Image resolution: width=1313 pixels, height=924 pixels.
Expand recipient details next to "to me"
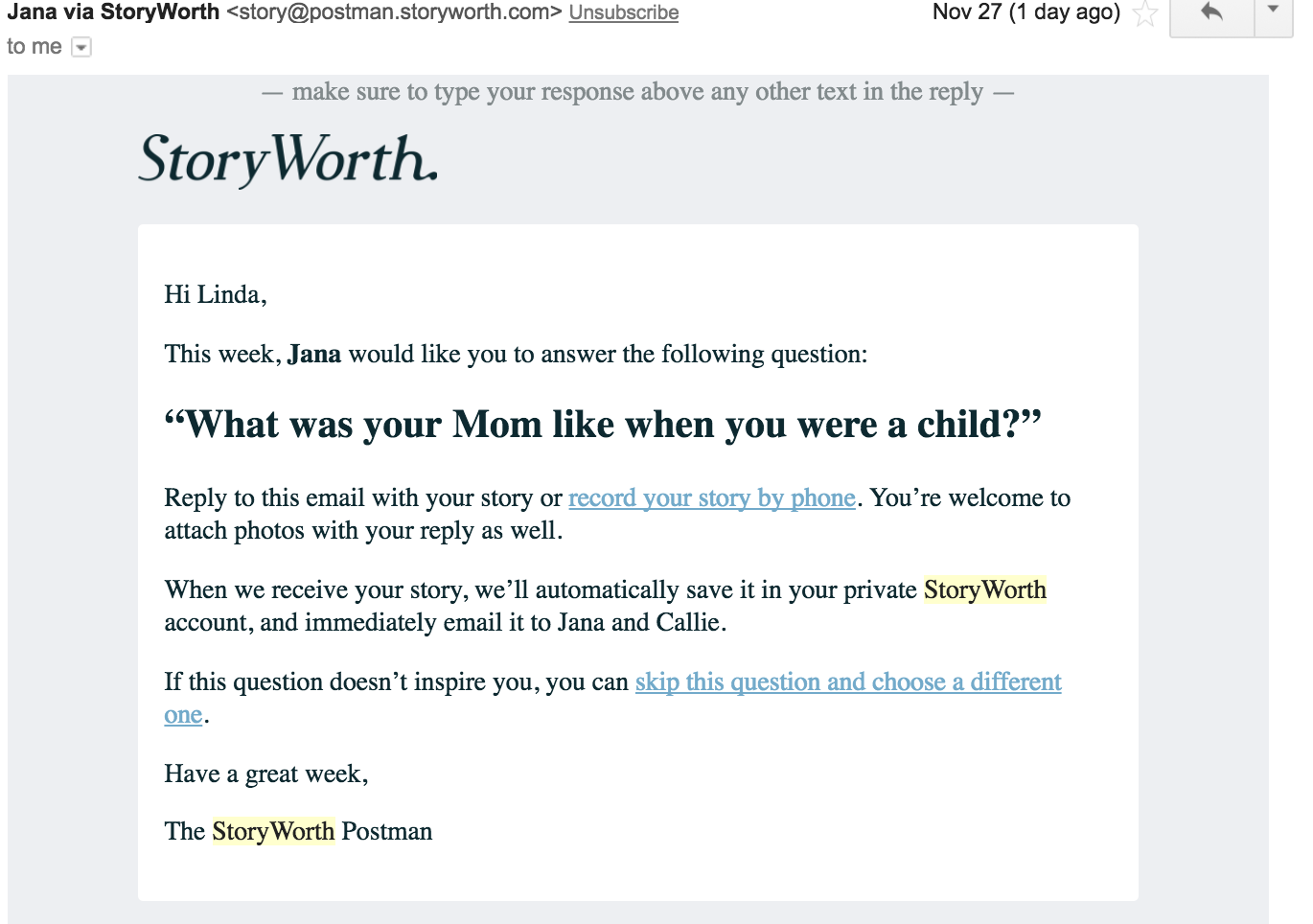tap(82, 47)
